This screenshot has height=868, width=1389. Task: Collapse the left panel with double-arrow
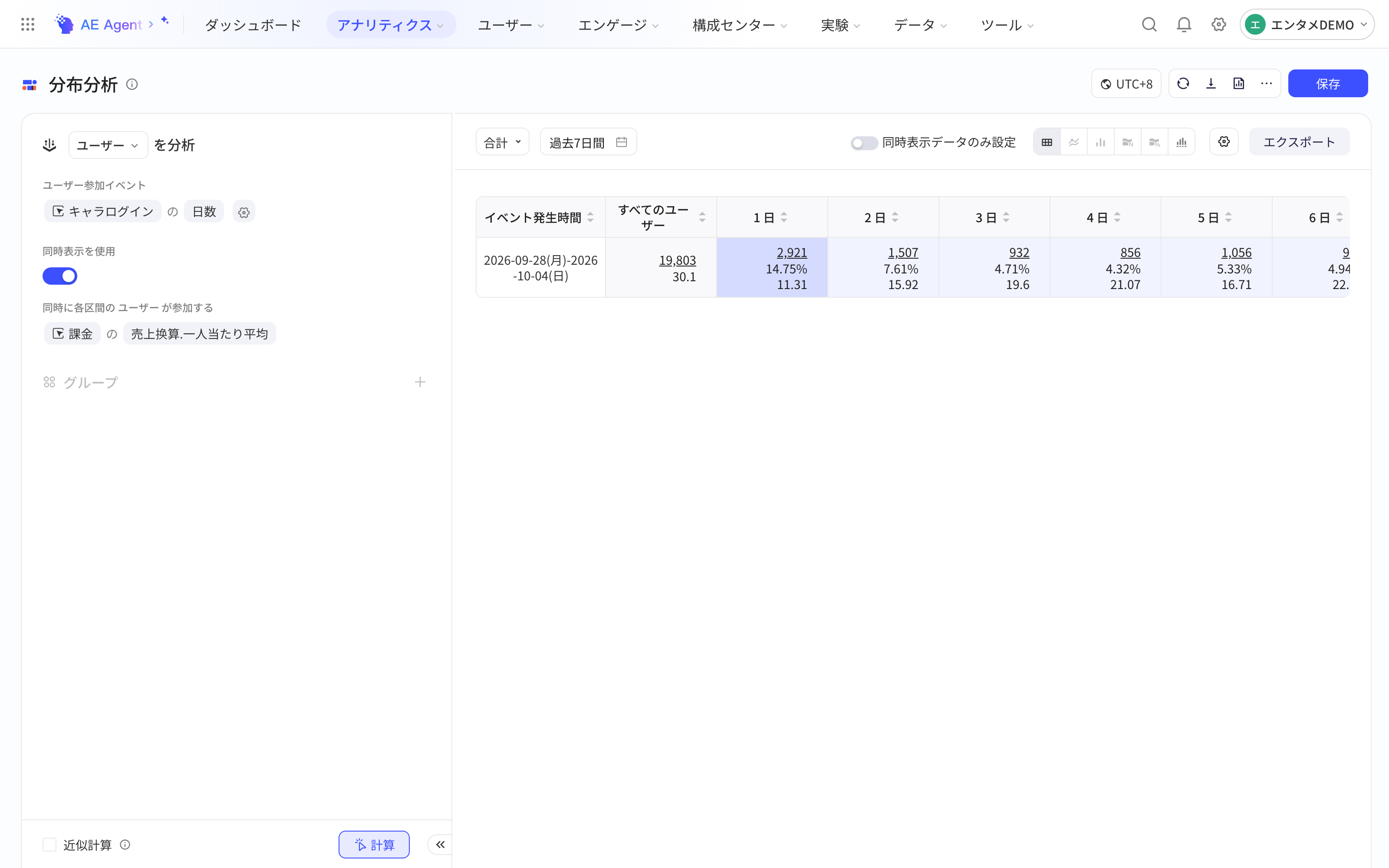pos(440,845)
